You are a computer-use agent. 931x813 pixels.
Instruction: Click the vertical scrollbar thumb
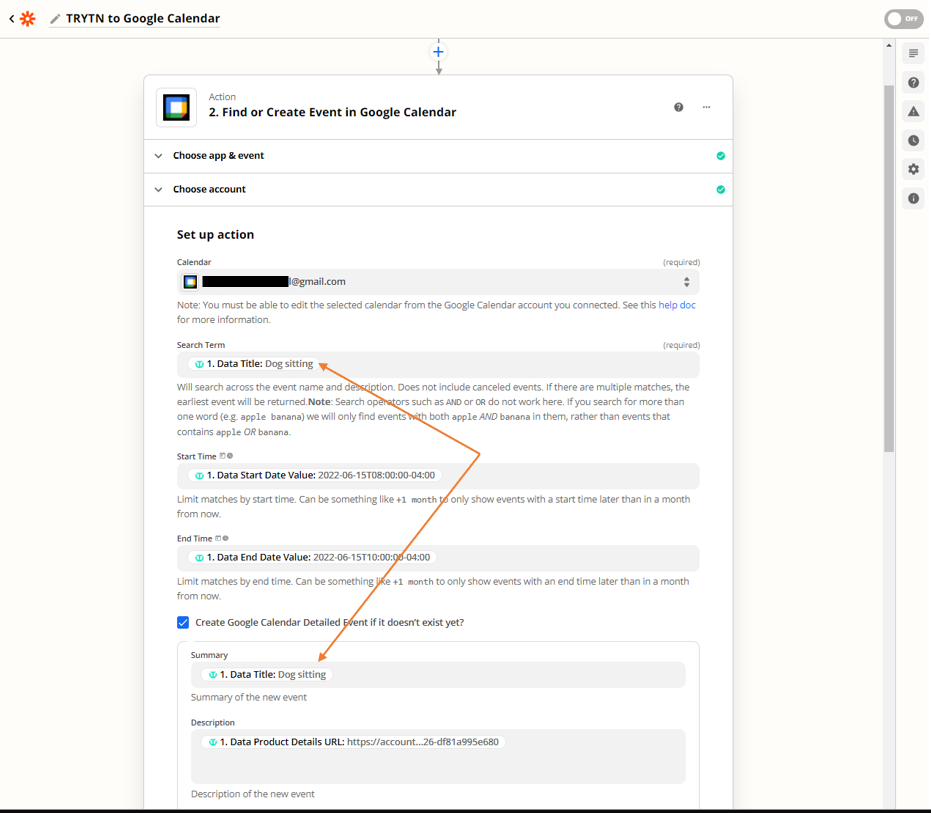coord(889,268)
